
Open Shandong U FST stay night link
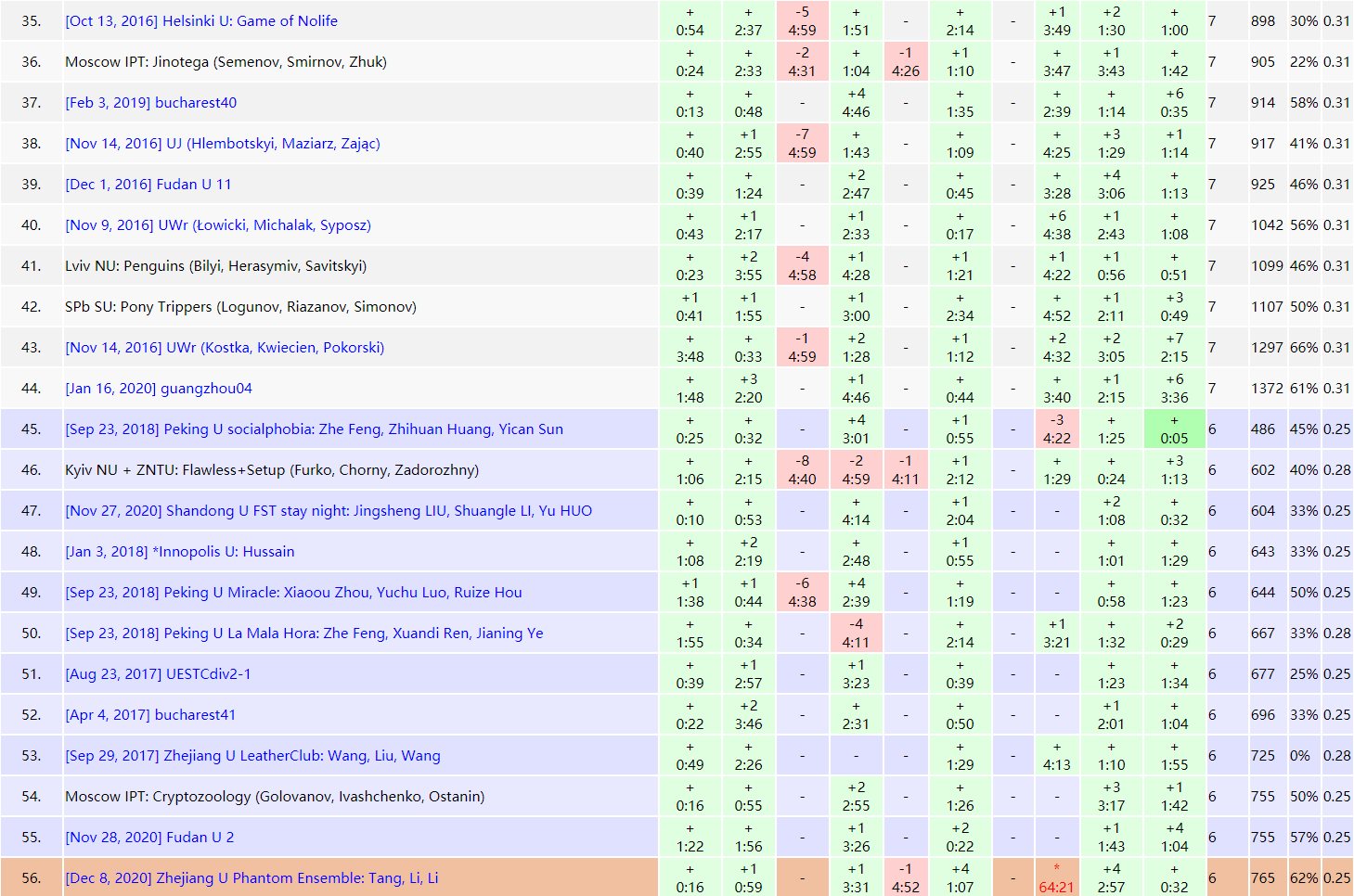[x=329, y=511]
